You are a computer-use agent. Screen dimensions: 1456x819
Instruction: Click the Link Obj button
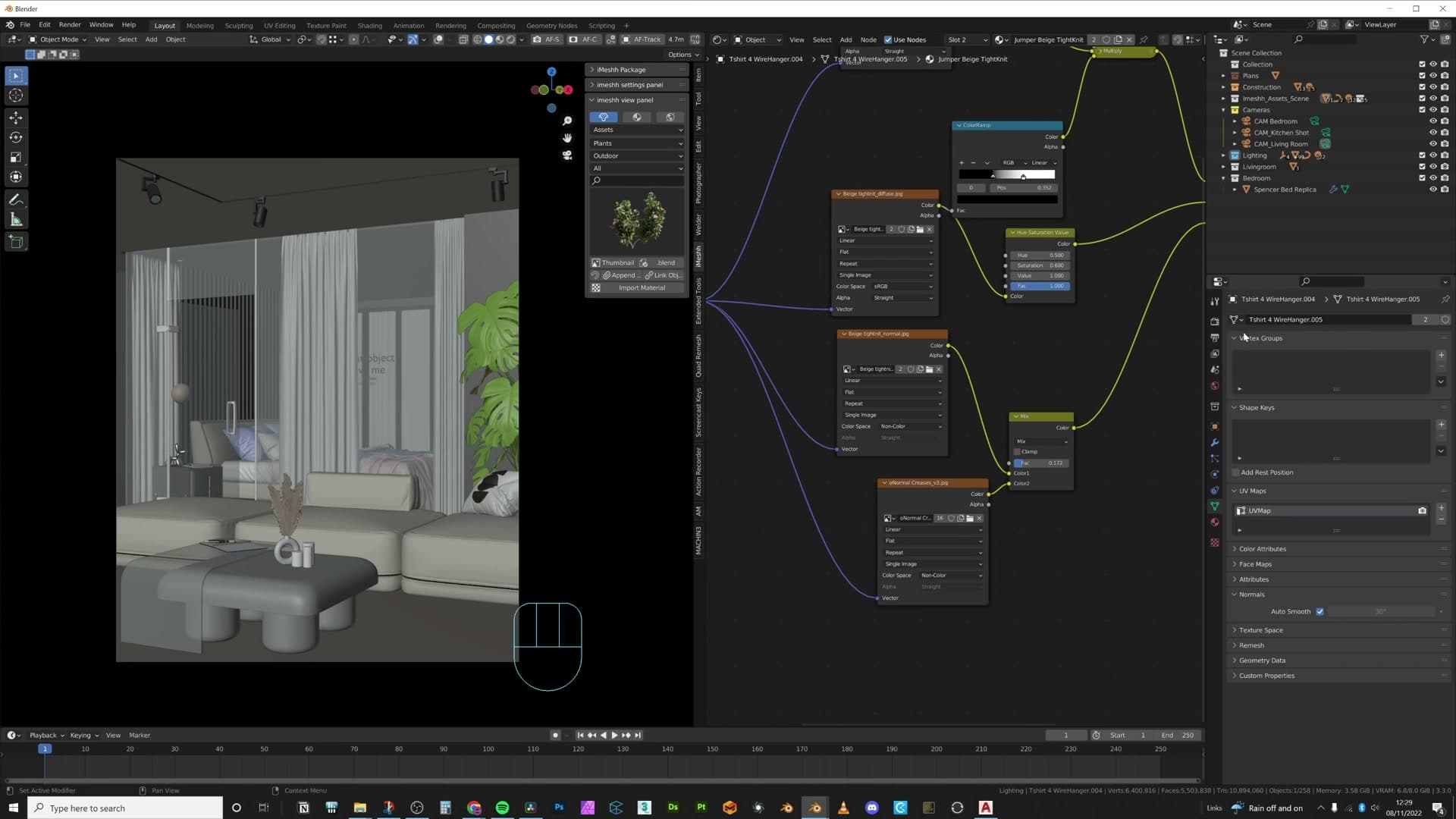(x=664, y=276)
